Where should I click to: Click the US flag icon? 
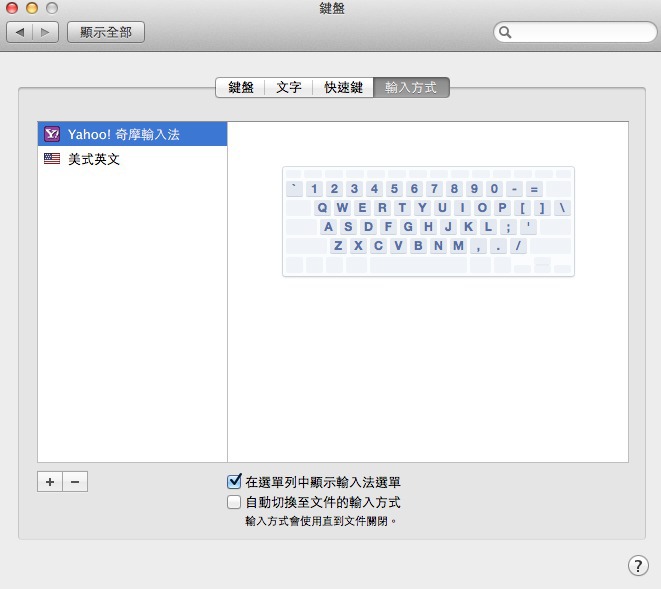(x=52, y=159)
